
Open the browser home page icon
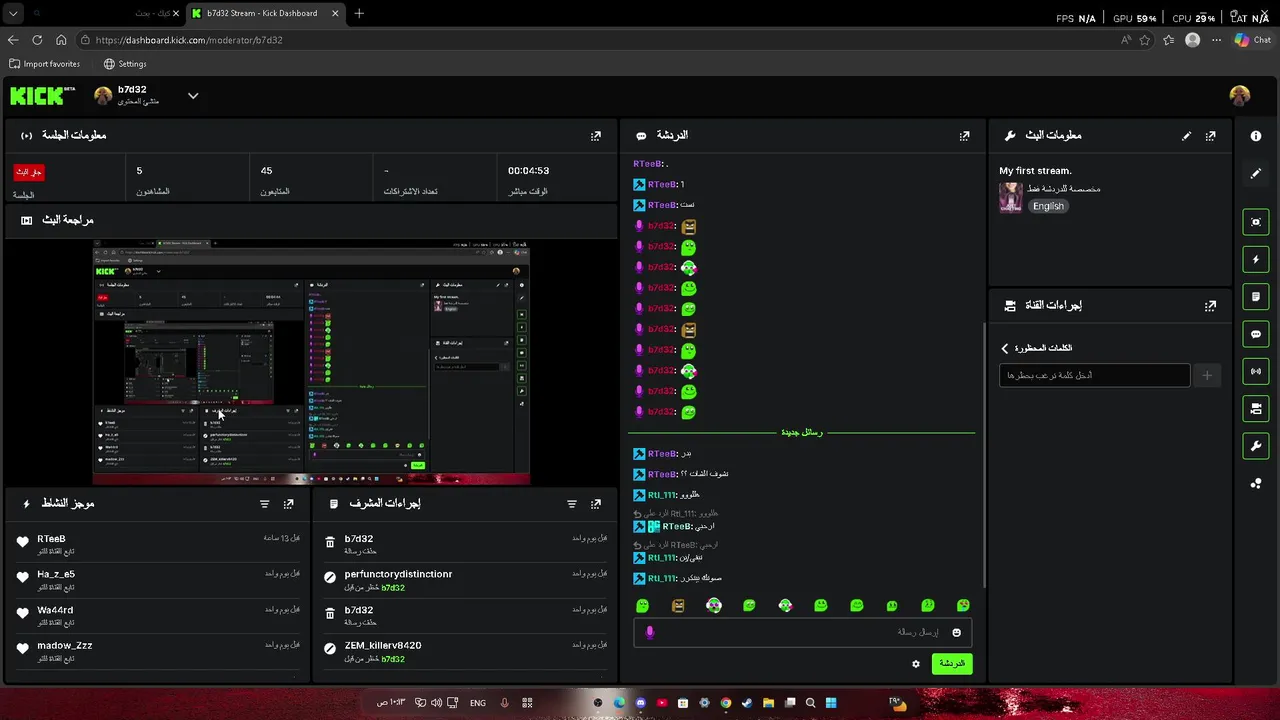coord(61,40)
